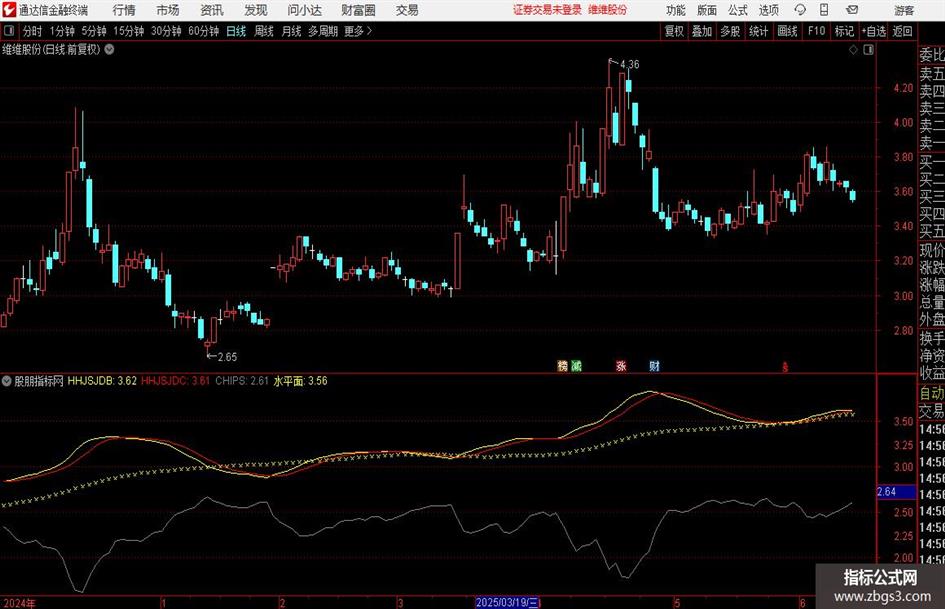Click the diamond icon above the chart
Screen dimensions: 945x609
(853, 50)
